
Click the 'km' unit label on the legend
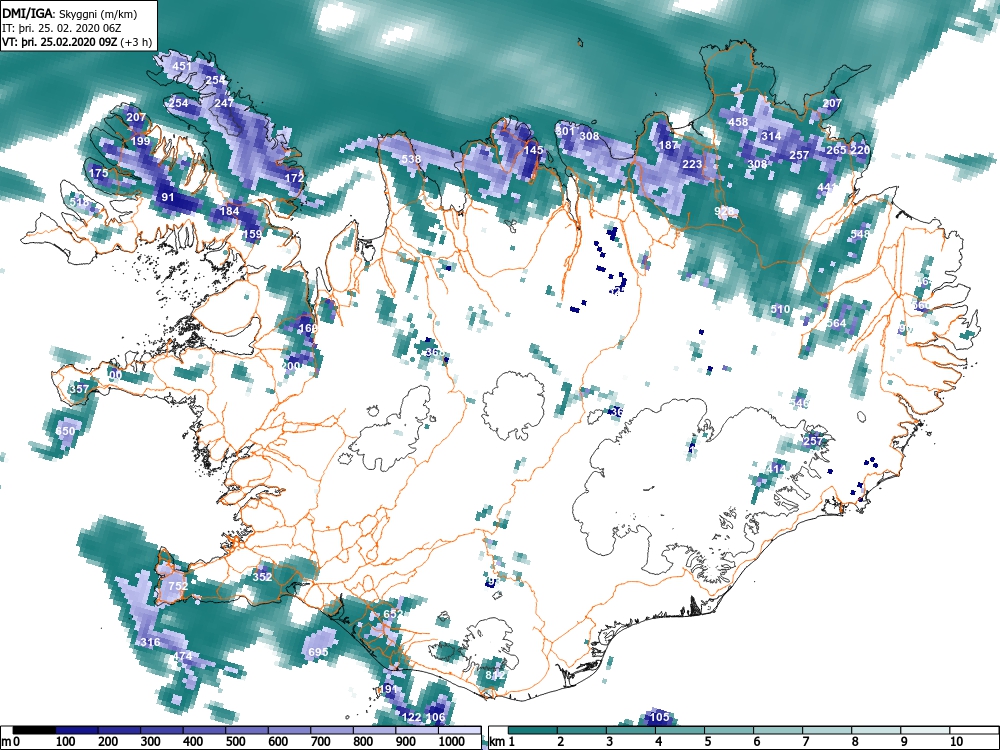pyautogui.click(x=496, y=742)
